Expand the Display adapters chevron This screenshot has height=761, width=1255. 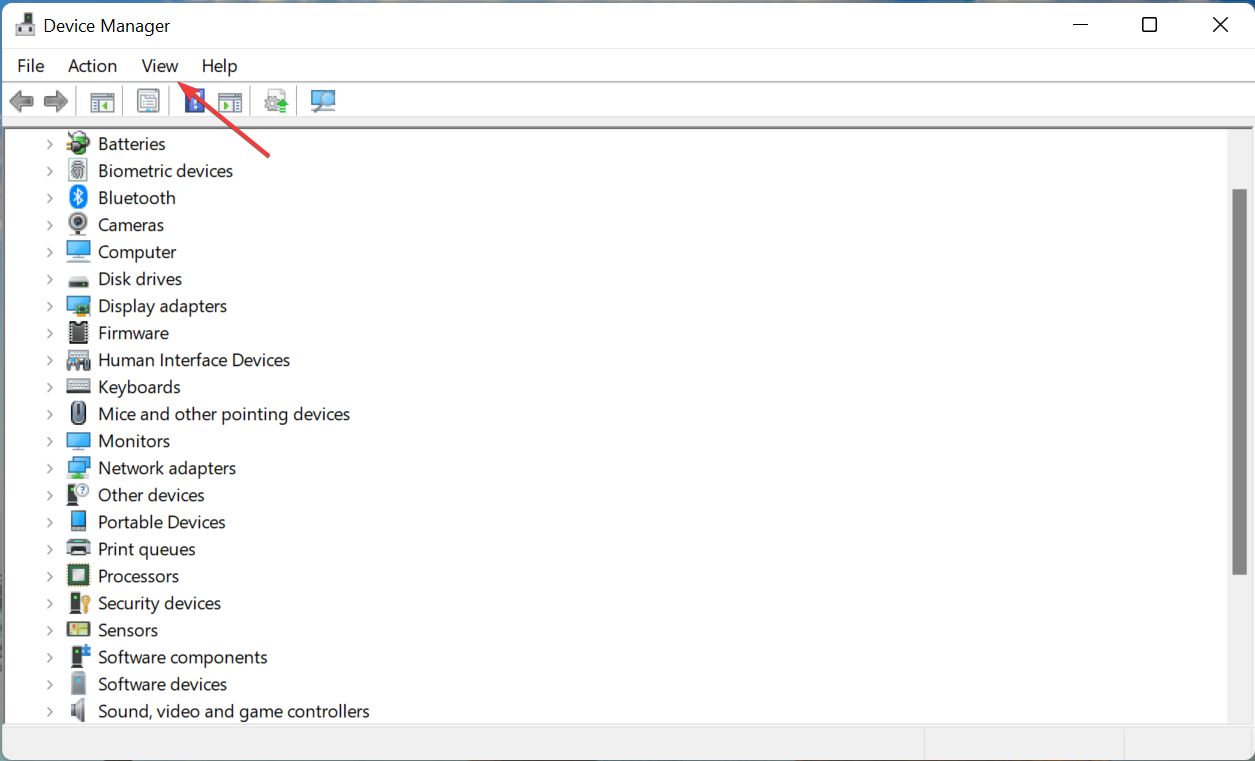click(49, 306)
